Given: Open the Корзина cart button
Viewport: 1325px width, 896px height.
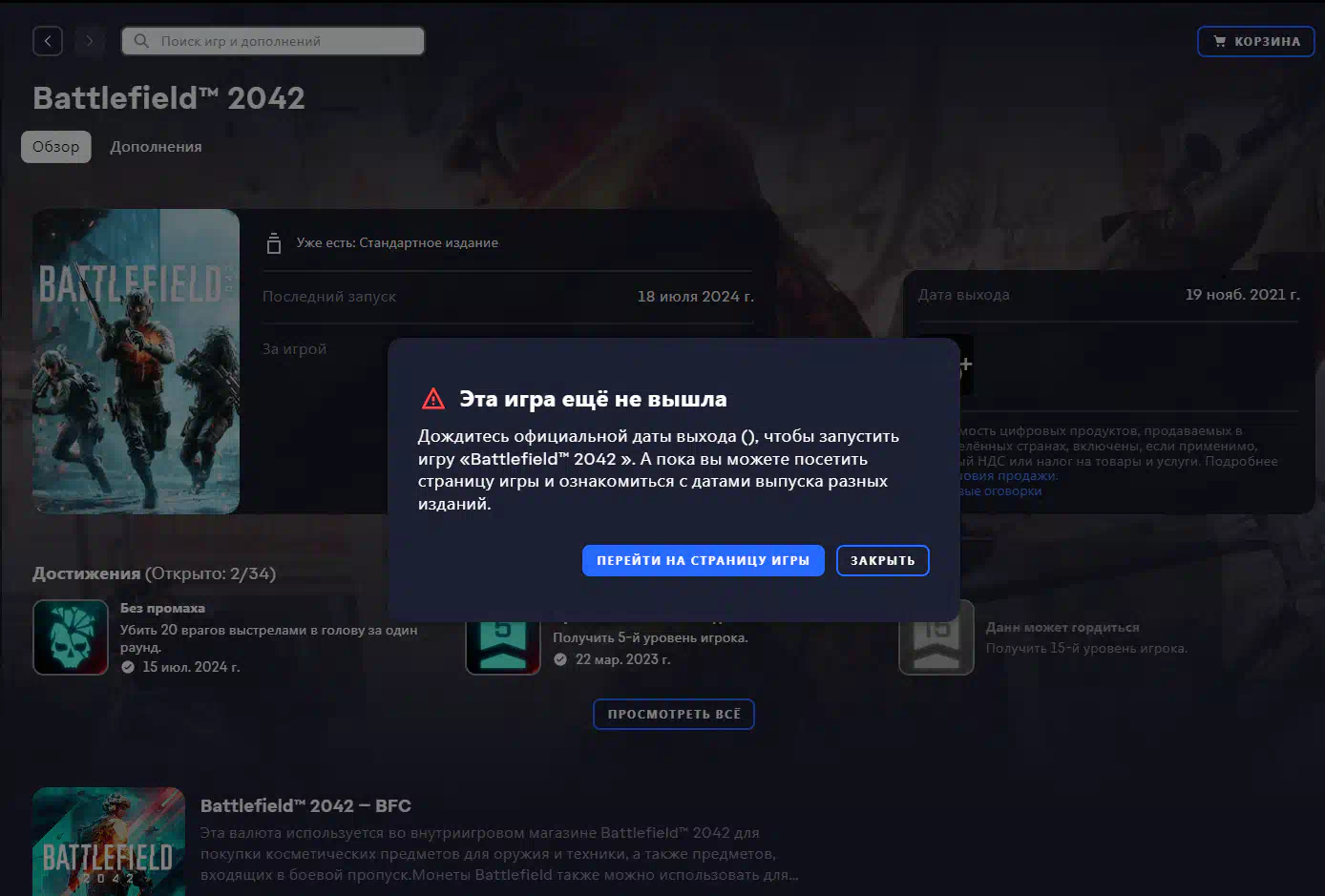Looking at the screenshot, I should tap(1256, 41).
